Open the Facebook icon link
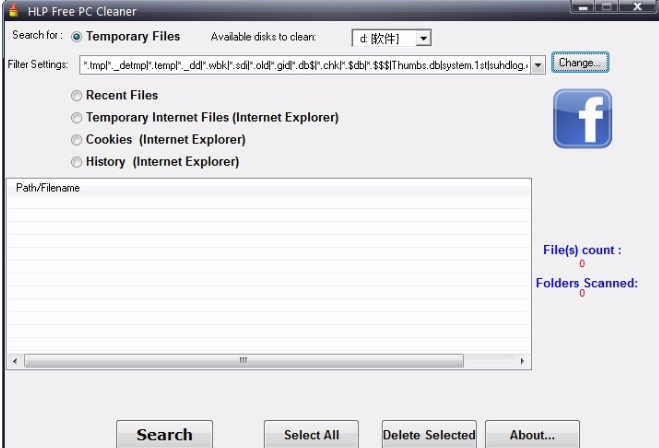The image size is (659, 448). 582,118
